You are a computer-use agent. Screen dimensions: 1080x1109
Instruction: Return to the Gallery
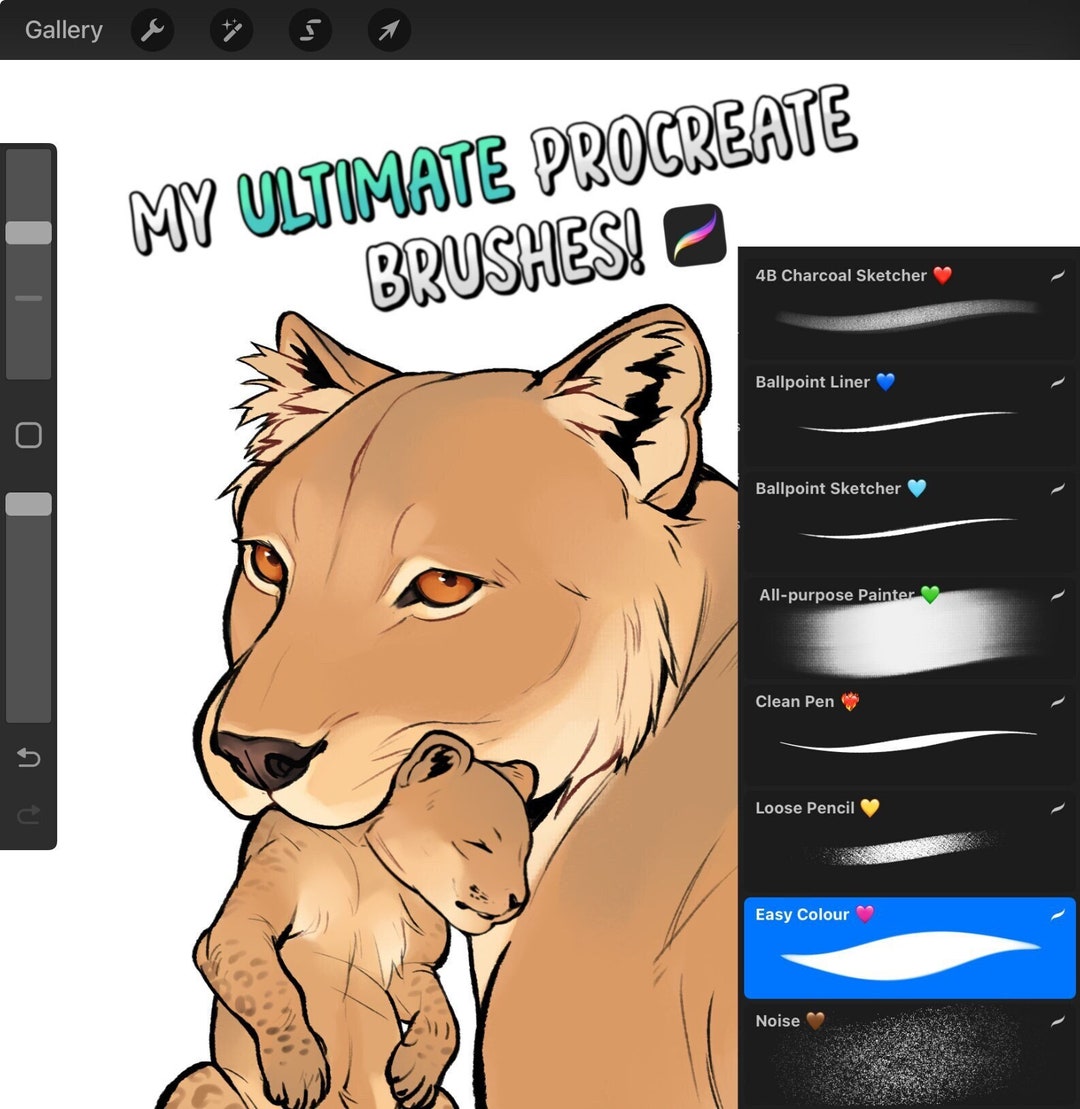click(x=62, y=30)
